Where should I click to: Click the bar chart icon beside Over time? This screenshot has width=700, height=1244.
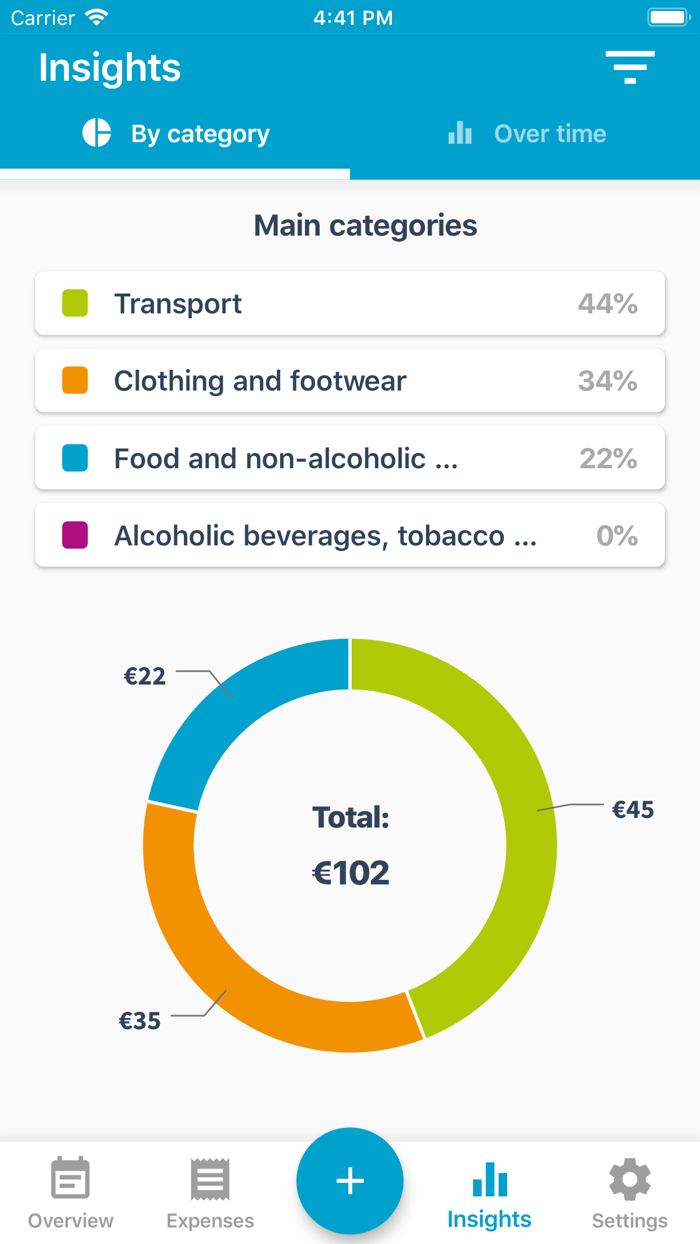pos(459,133)
